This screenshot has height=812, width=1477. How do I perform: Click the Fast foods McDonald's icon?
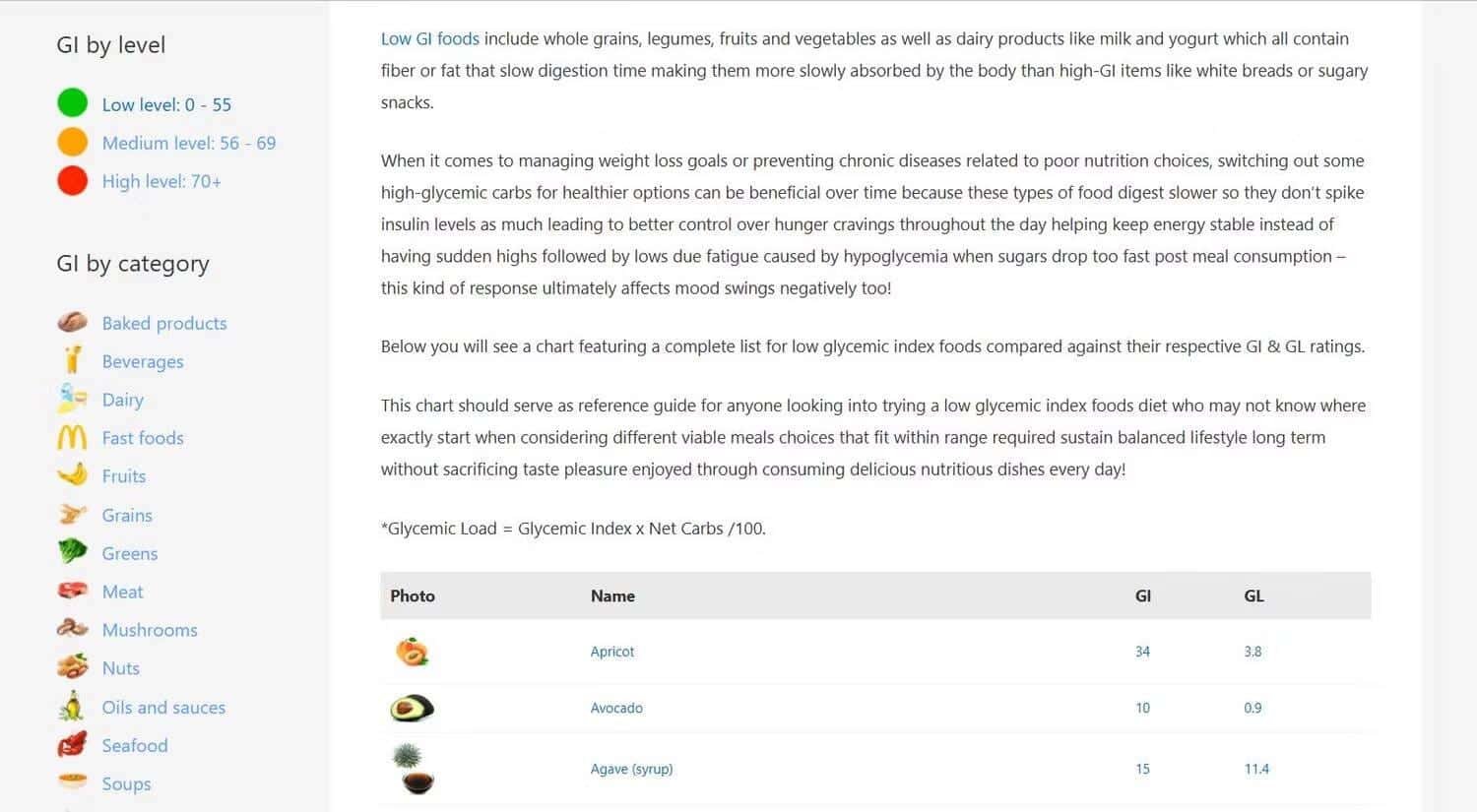coord(72,438)
